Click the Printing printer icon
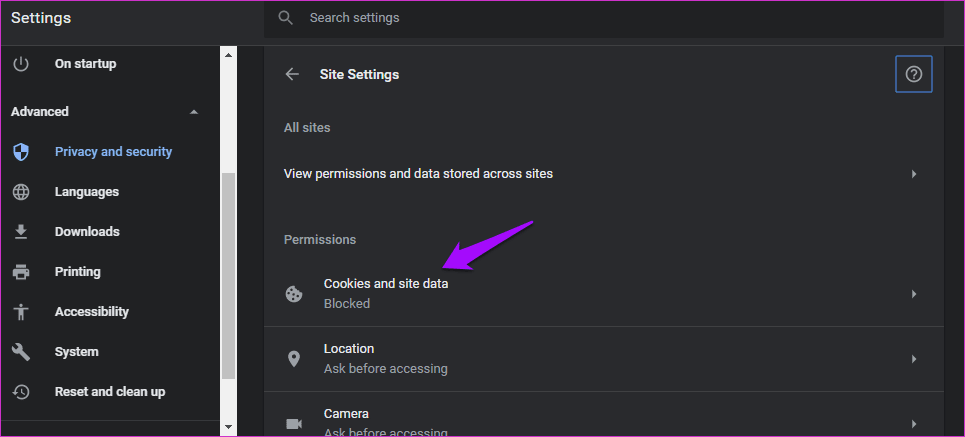 [x=21, y=272]
